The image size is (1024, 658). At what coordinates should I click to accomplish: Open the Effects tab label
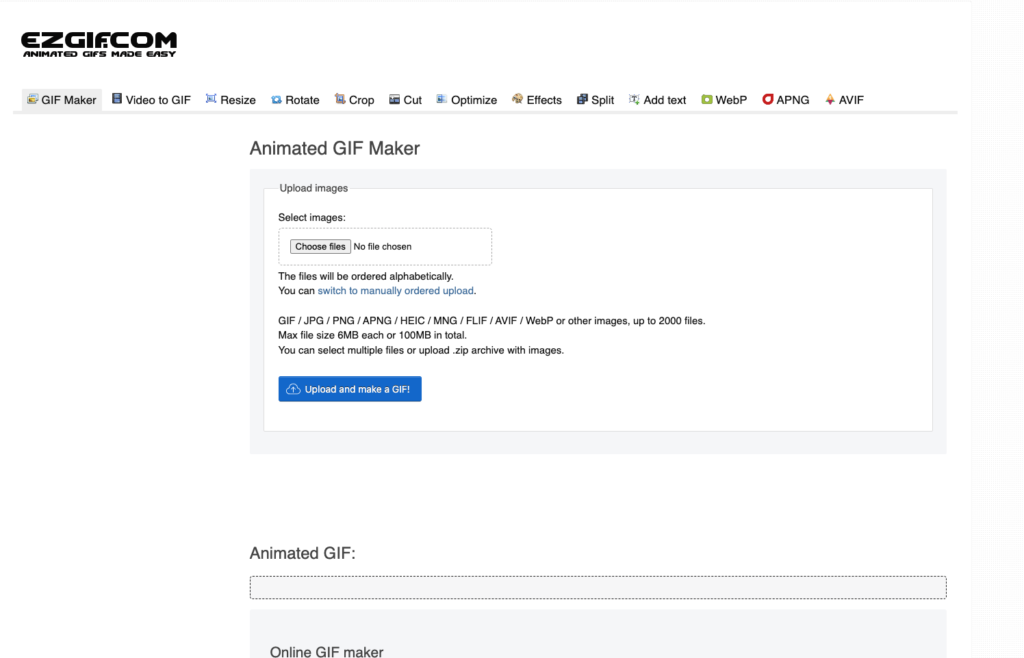pos(544,100)
